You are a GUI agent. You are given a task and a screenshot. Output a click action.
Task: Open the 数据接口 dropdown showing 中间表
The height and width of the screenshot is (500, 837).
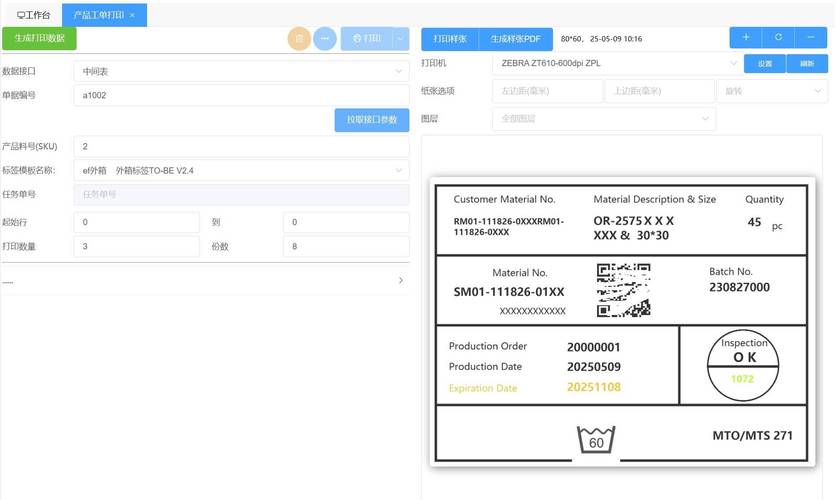tap(241, 71)
